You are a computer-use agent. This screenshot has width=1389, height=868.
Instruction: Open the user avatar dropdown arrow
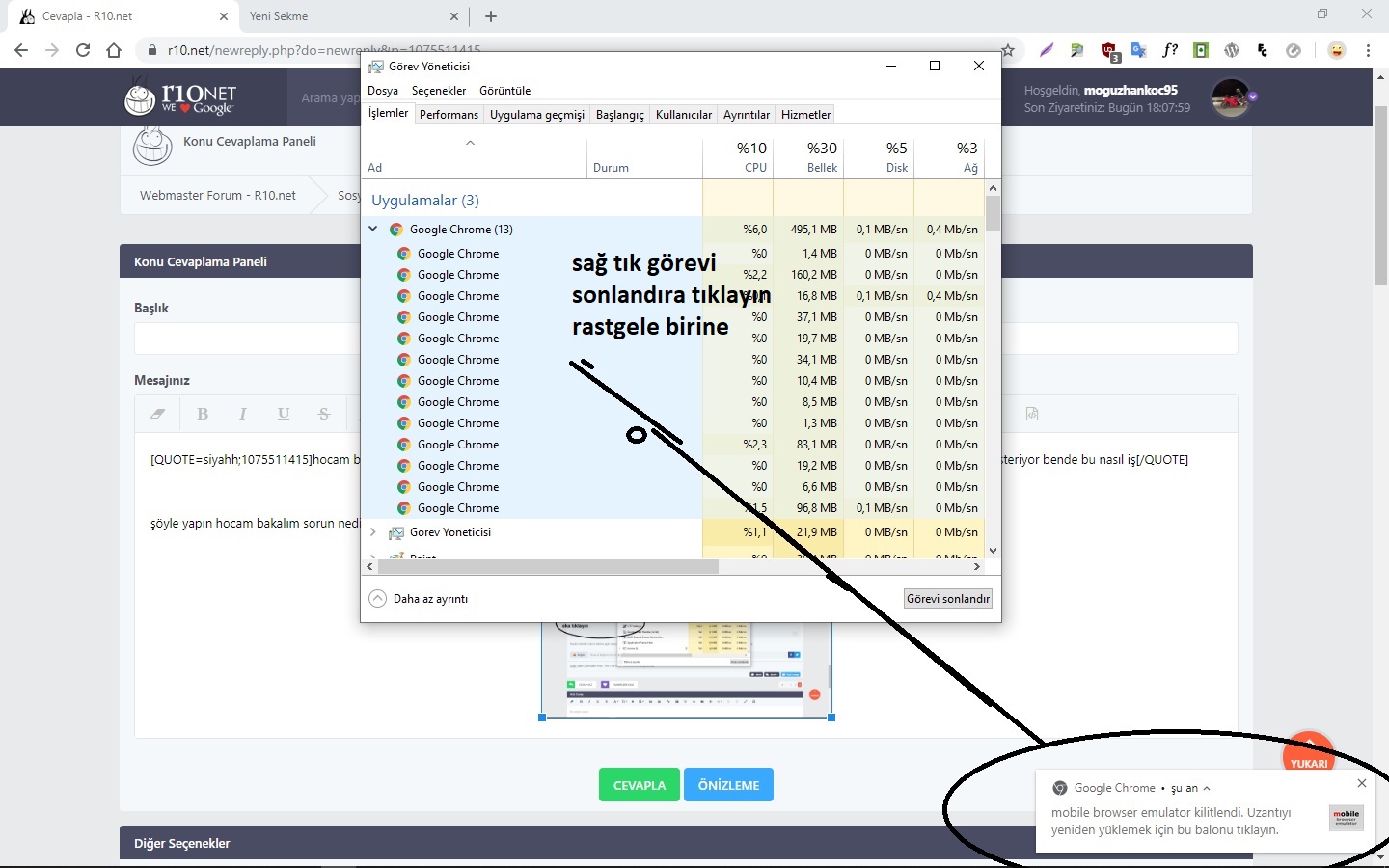[1253, 96]
